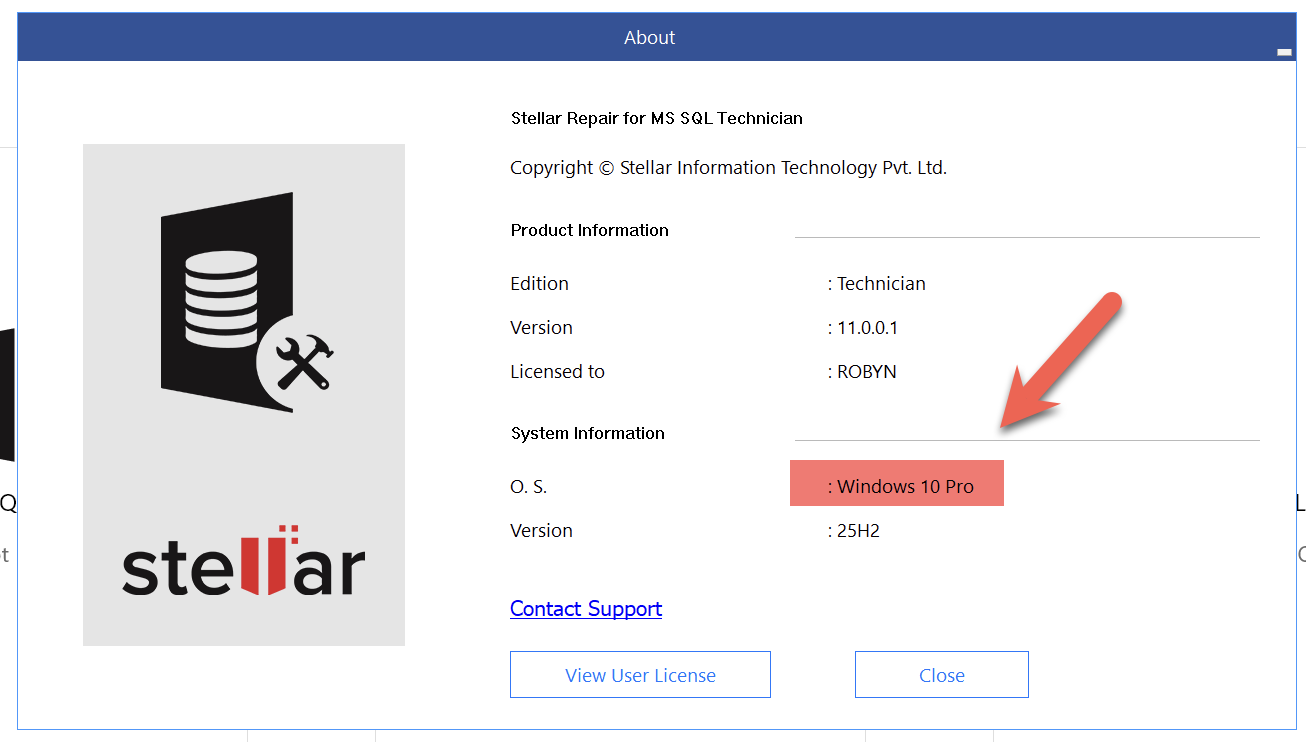1306x742 pixels.
Task: Click the Product Information heading
Action: [x=590, y=230]
